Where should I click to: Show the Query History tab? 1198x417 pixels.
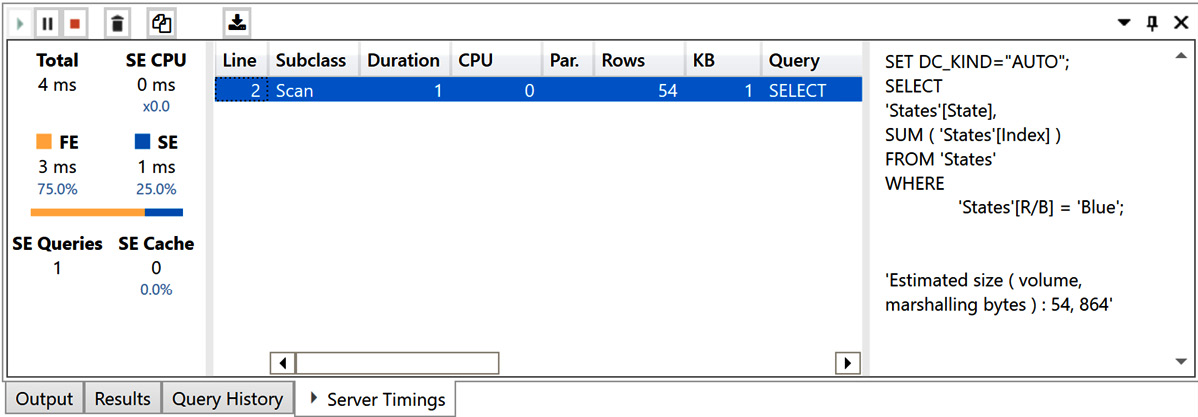[228, 399]
